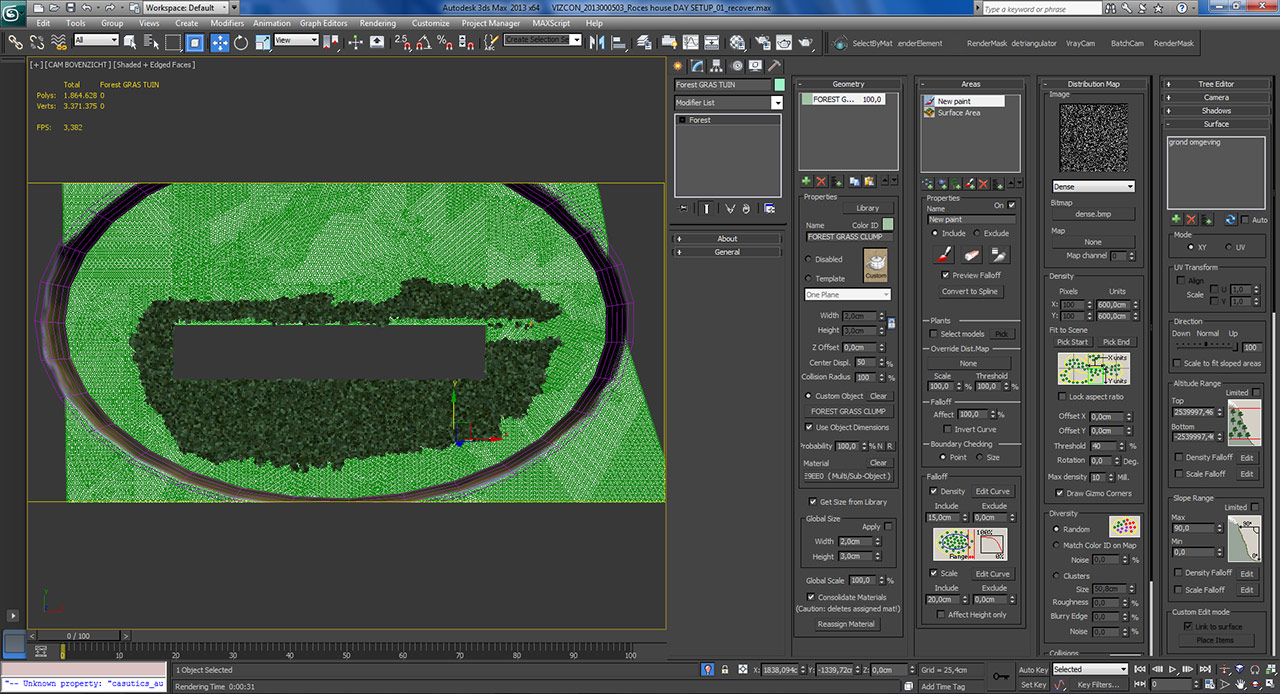Click Play Animation button
The width and height of the screenshot is (1280, 694).
1171,669
